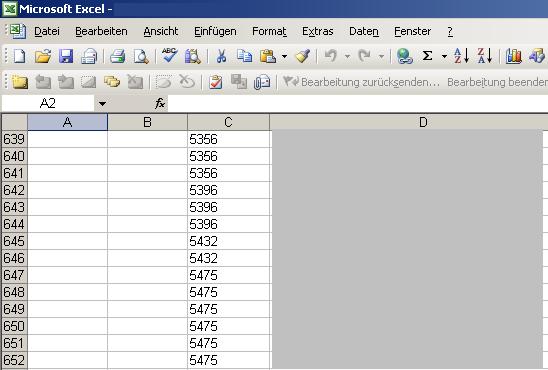This screenshot has width=548, height=370.
Task: Open the Name Box dropdown arrow
Action: tap(102, 104)
